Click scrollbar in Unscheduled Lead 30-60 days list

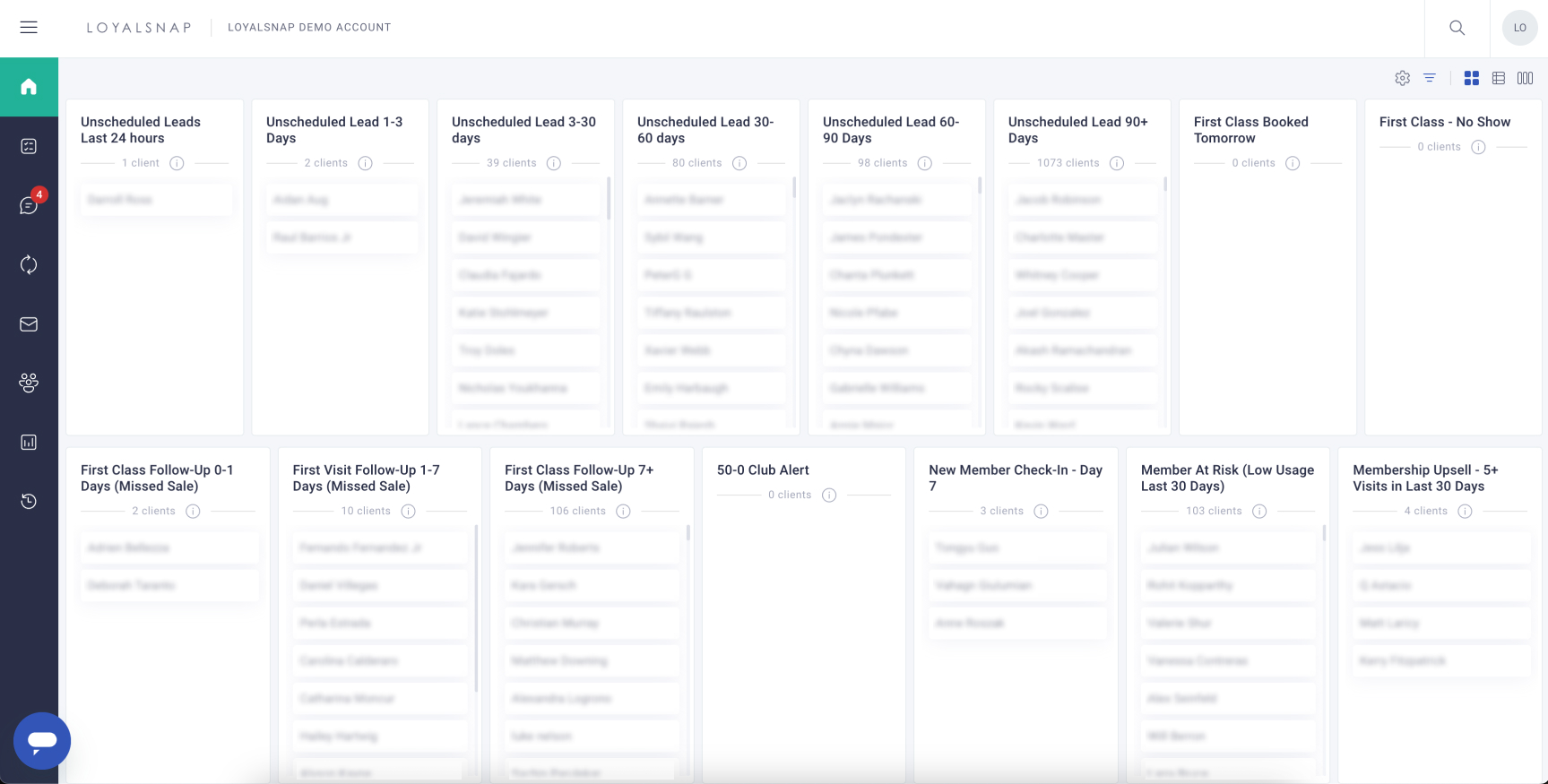pyautogui.click(x=794, y=187)
